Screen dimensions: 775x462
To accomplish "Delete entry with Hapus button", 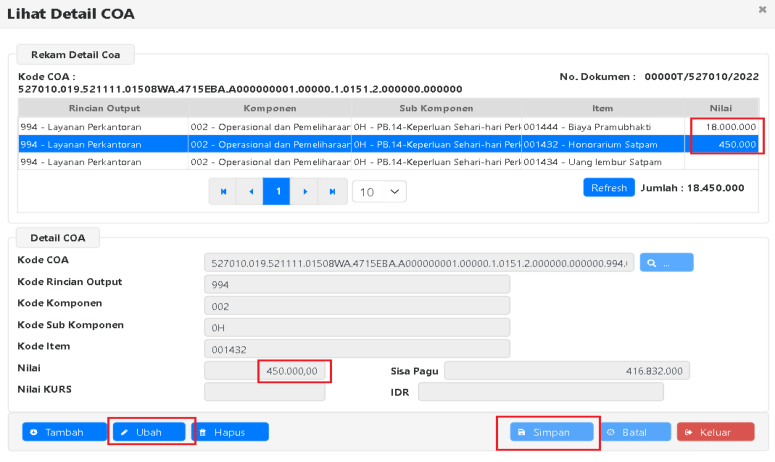I will point(230,432).
